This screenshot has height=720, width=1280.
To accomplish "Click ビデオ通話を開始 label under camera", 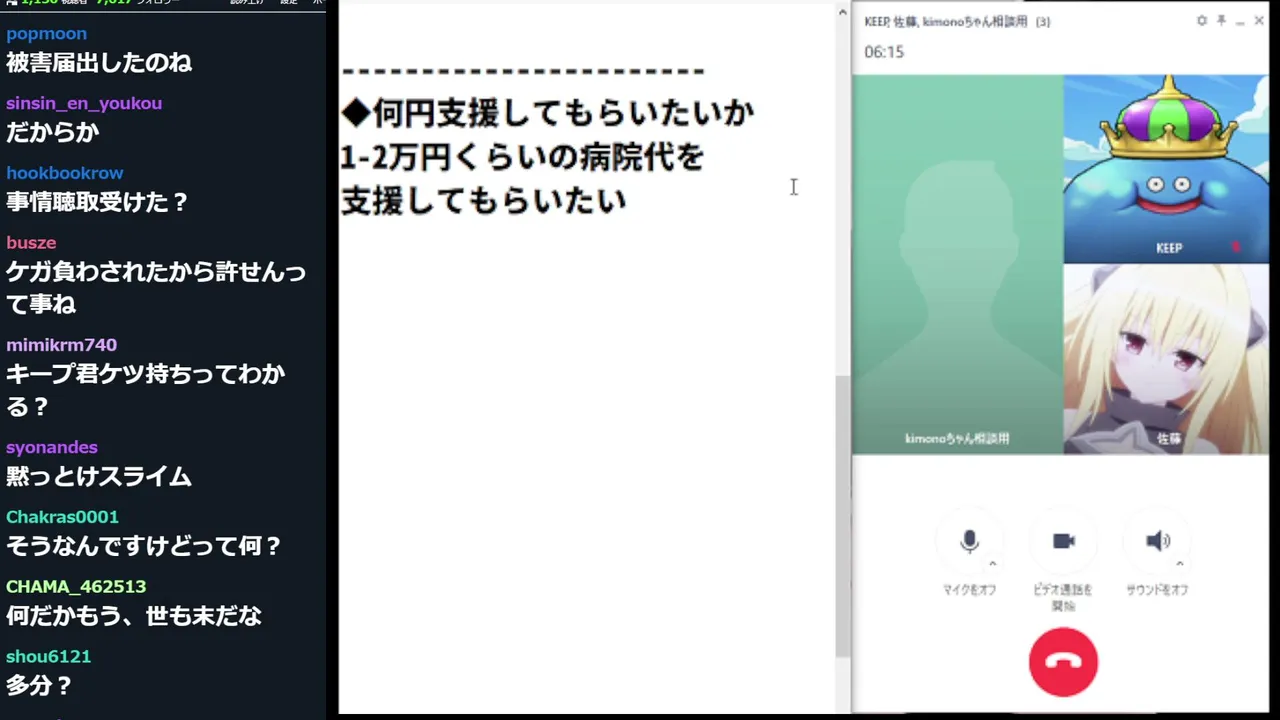I will 1063,598.
